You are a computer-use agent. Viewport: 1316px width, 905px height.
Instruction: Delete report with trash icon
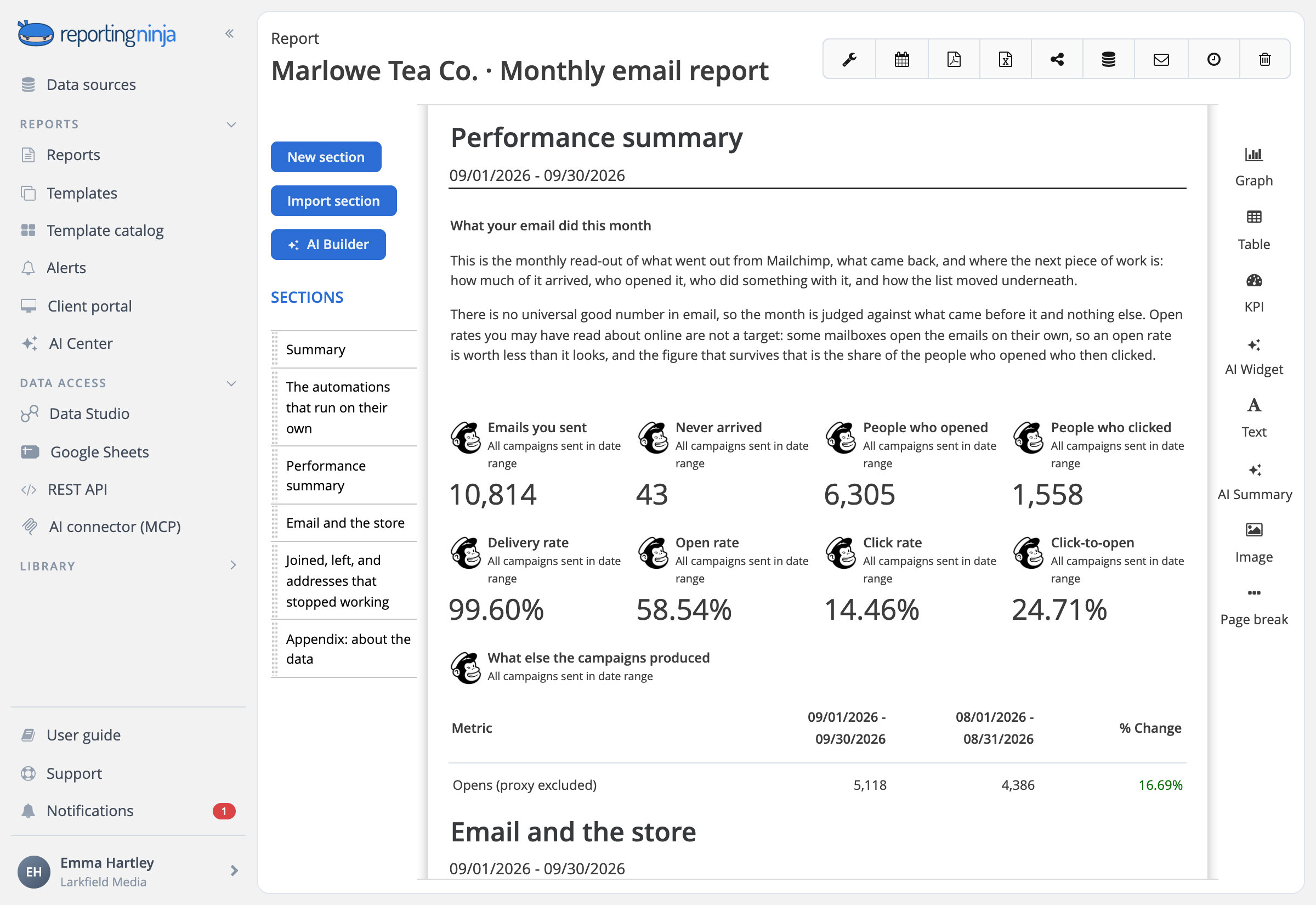pos(1265,59)
